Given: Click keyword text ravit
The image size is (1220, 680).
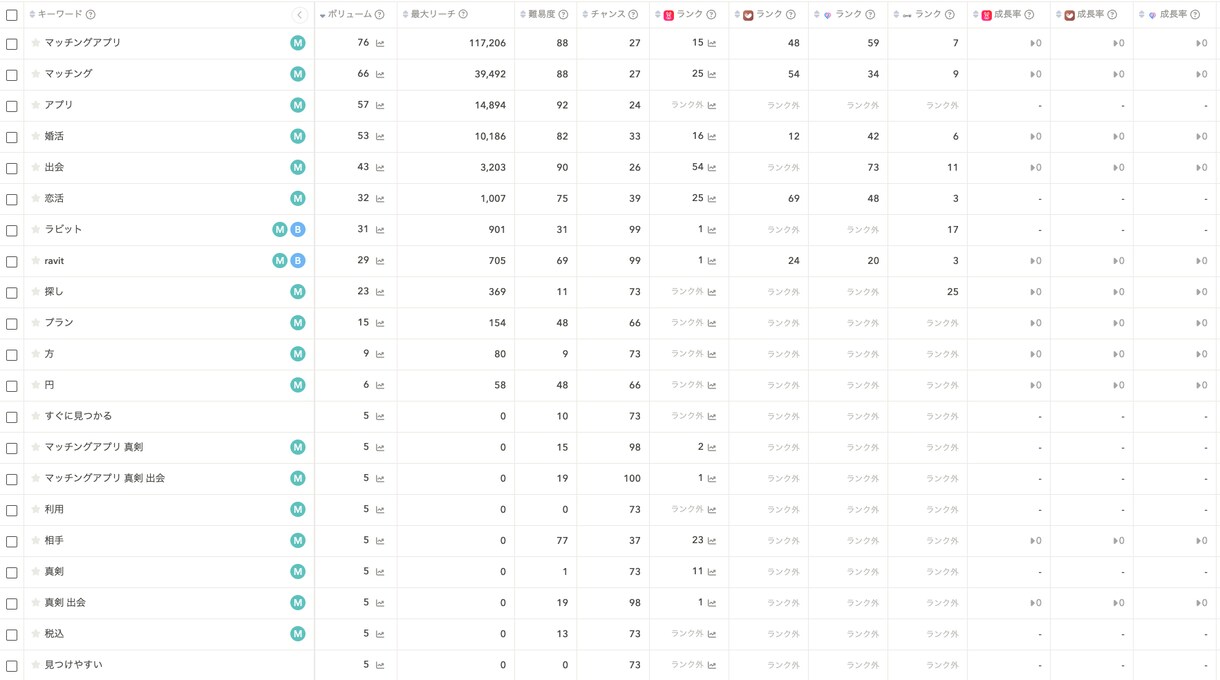Looking at the screenshot, I should [54, 261].
